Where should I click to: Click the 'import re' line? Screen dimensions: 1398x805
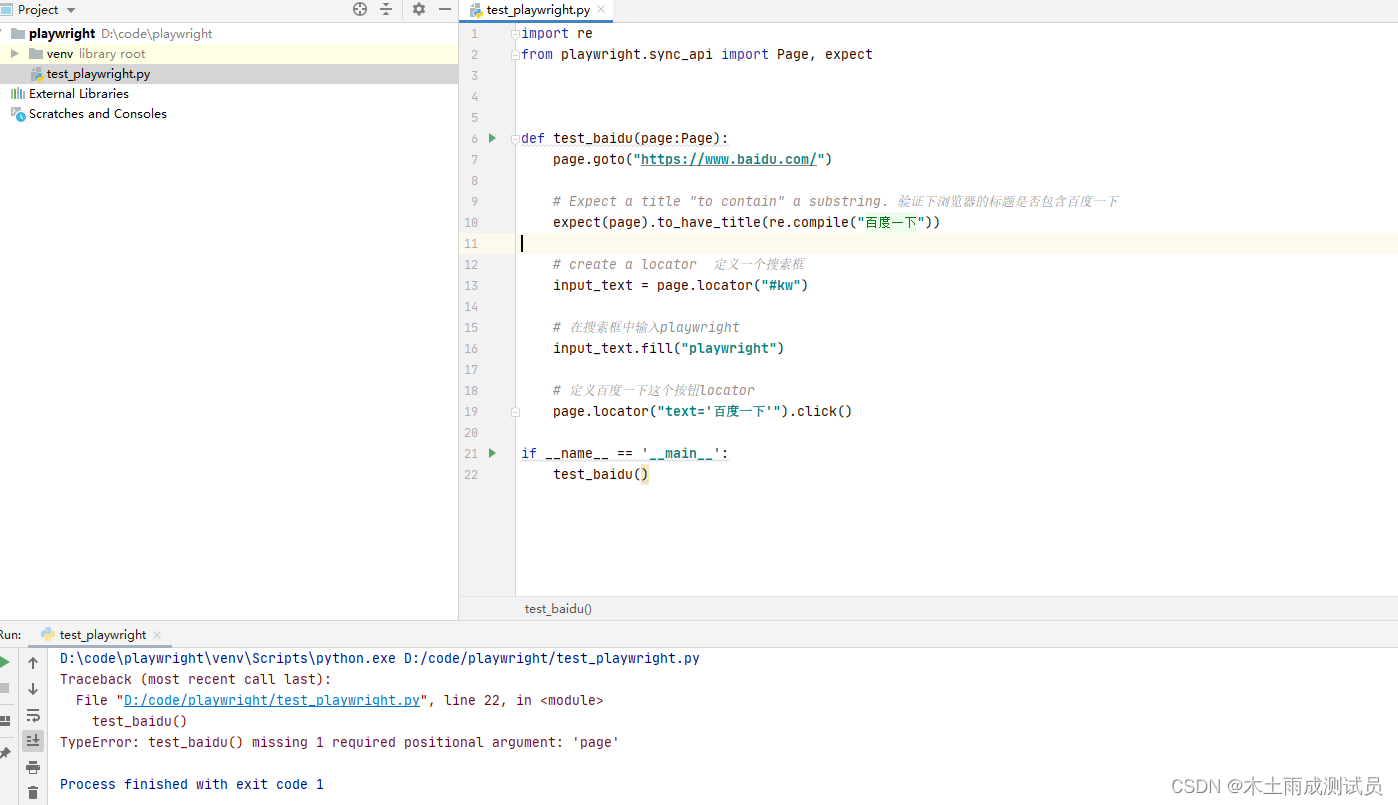pyautogui.click(x=557, y=33)
